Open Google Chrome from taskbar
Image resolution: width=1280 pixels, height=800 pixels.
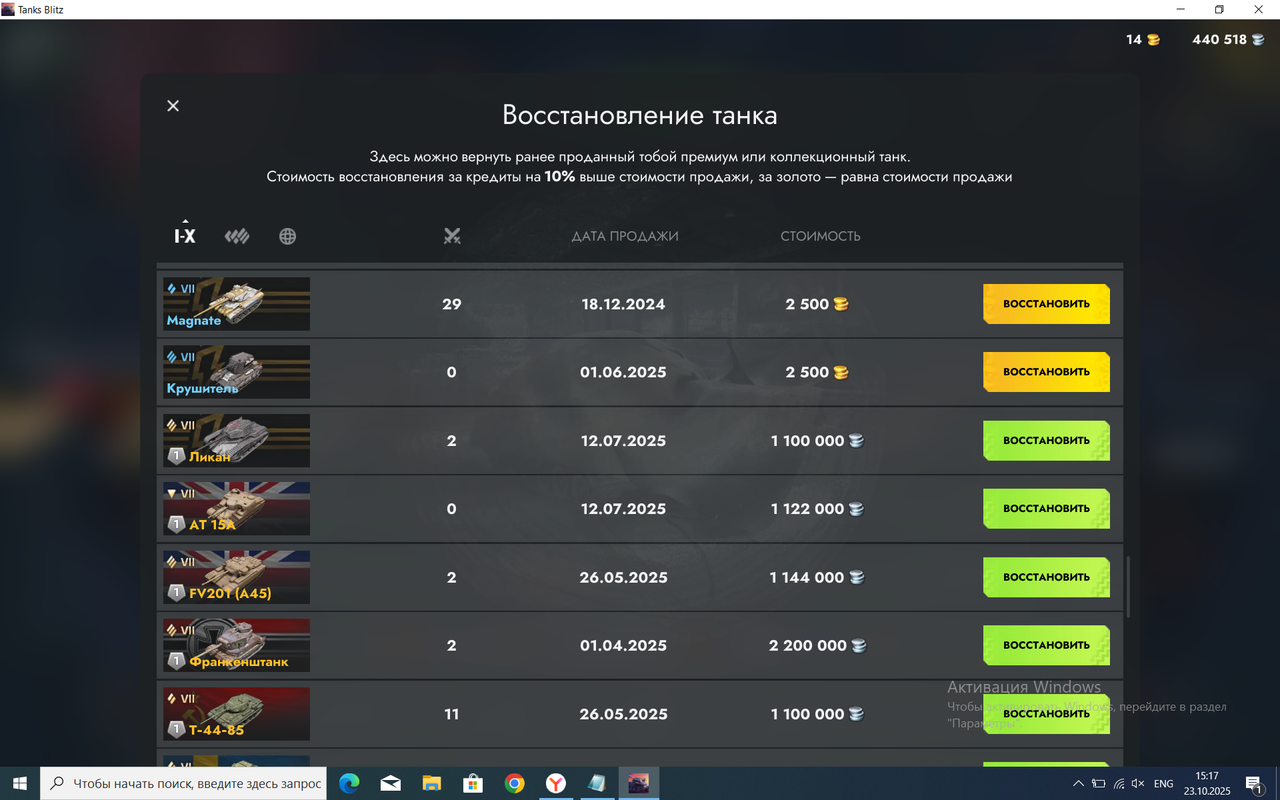[x=514, y=784]
